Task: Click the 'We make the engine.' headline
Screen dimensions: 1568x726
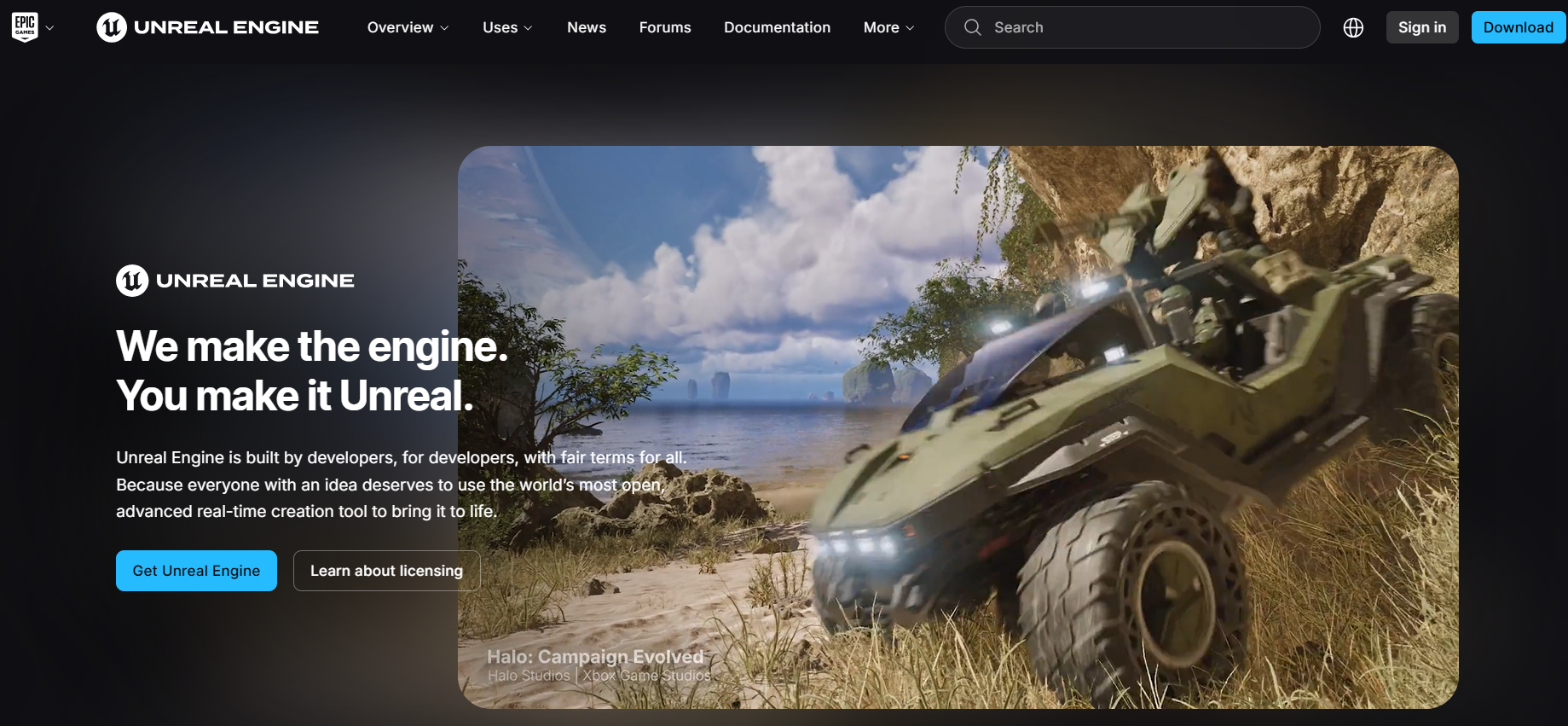Action: pyautogui.click(x=312, y=346)
